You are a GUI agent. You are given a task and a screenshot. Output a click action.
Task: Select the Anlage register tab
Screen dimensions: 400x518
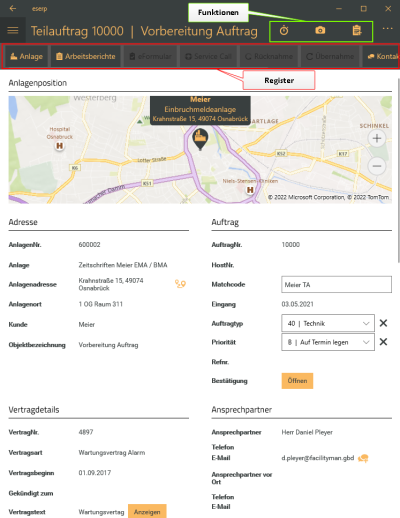coord(26,56)
